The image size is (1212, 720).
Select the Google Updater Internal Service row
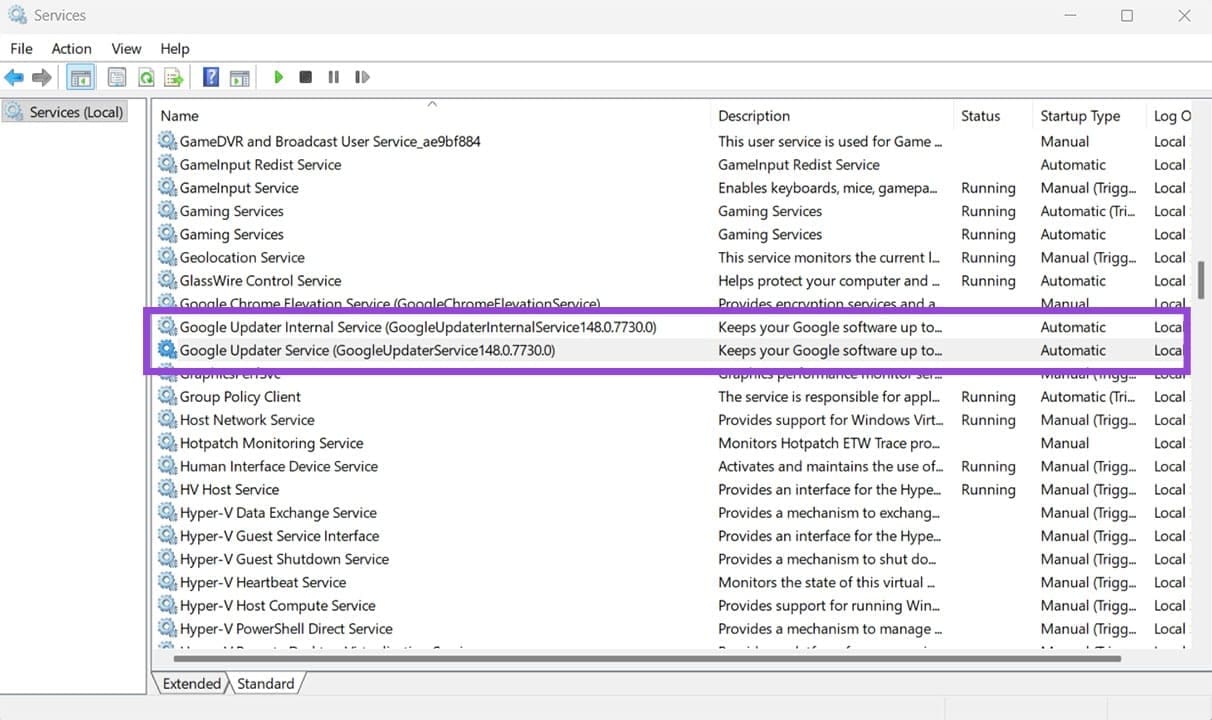pyautogui.click(x=417, y=327)
